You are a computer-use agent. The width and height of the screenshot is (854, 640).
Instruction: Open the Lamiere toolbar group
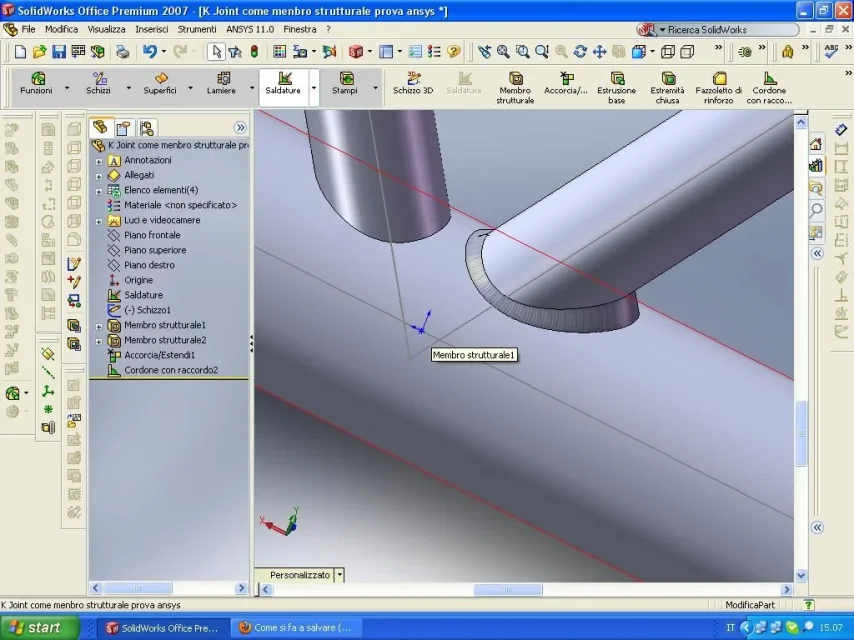(x=221, y=83)
